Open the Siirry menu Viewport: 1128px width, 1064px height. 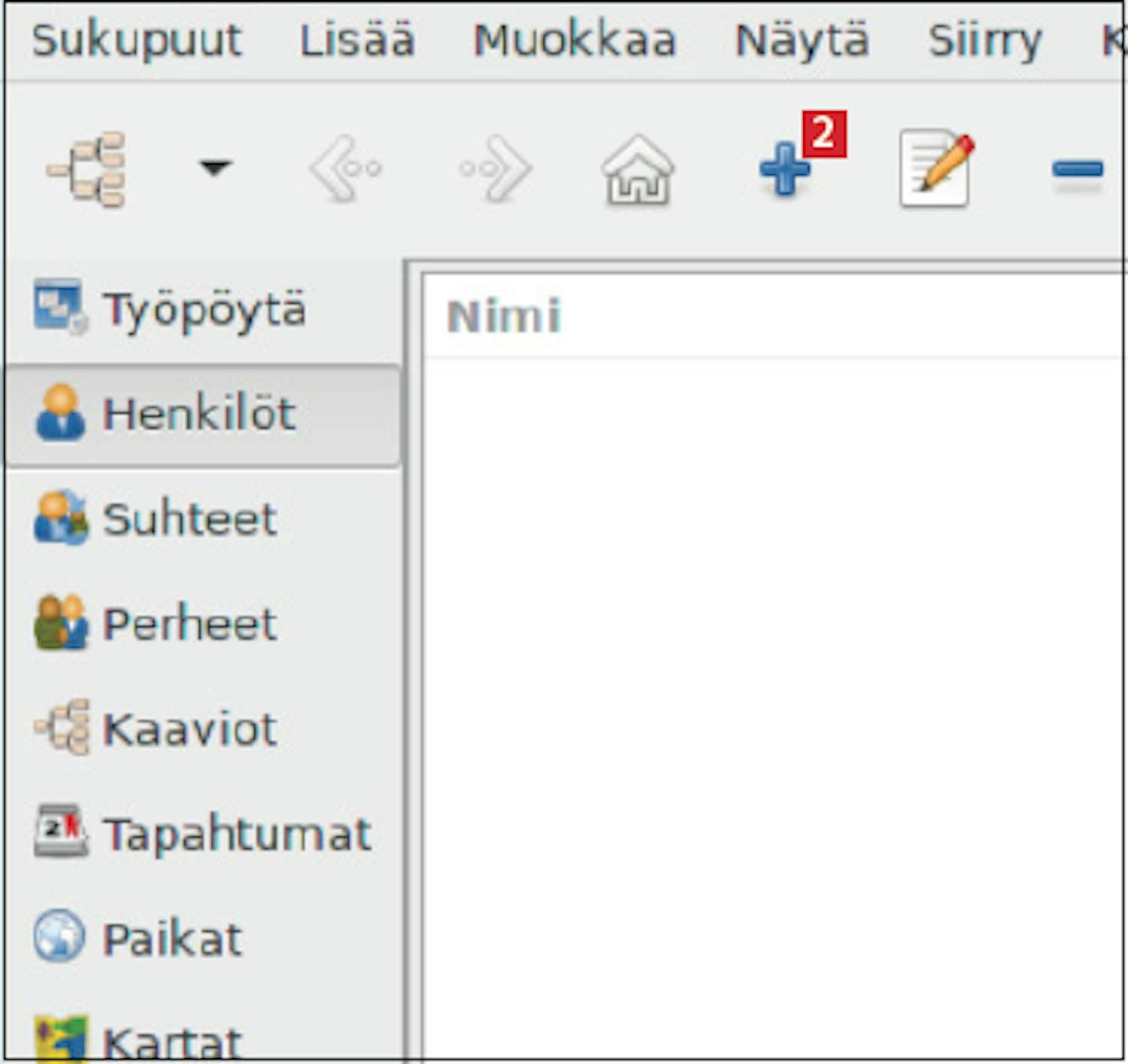click(x=984, y=40)
